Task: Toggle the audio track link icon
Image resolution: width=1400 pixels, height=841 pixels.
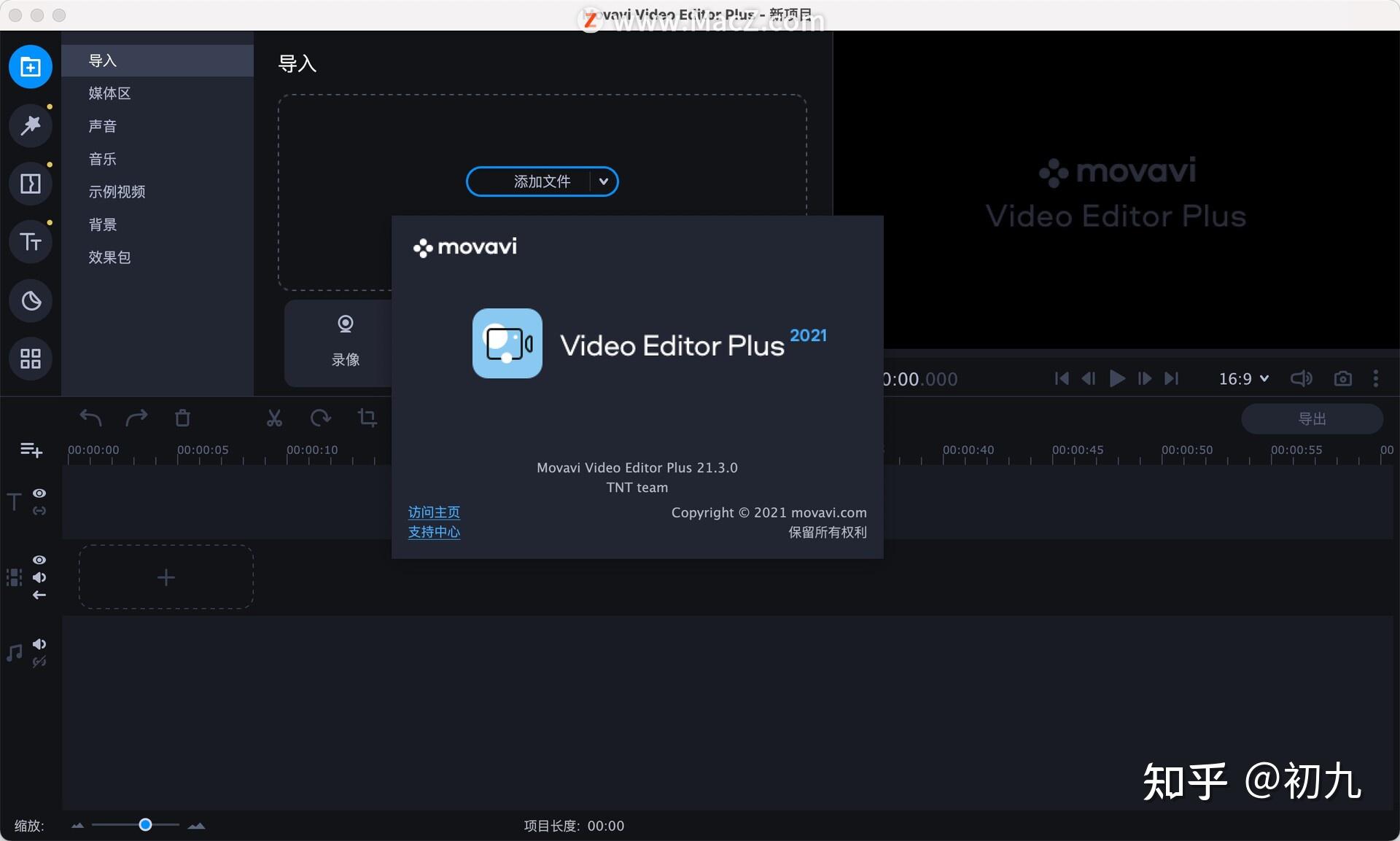Action: [39, 662]
